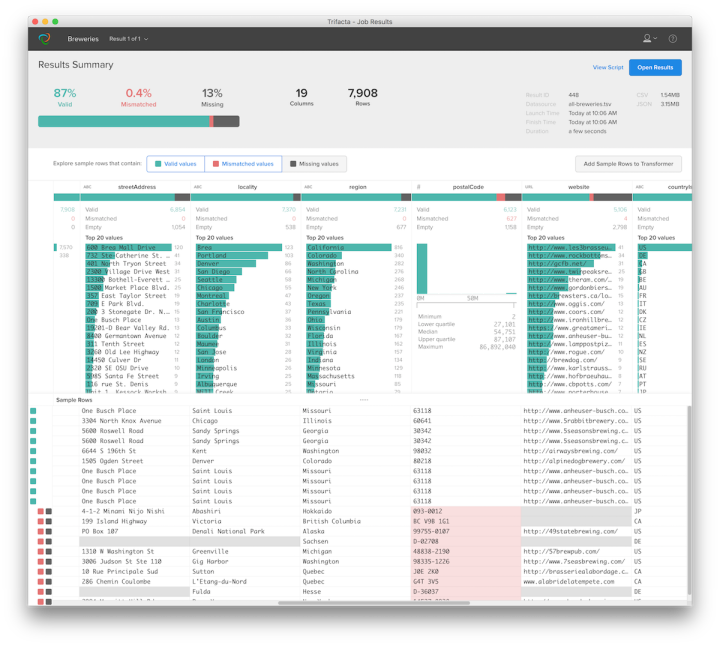This screenshot has height=646, width=720.
Task: Select the California bar in region
Action: 349,247
